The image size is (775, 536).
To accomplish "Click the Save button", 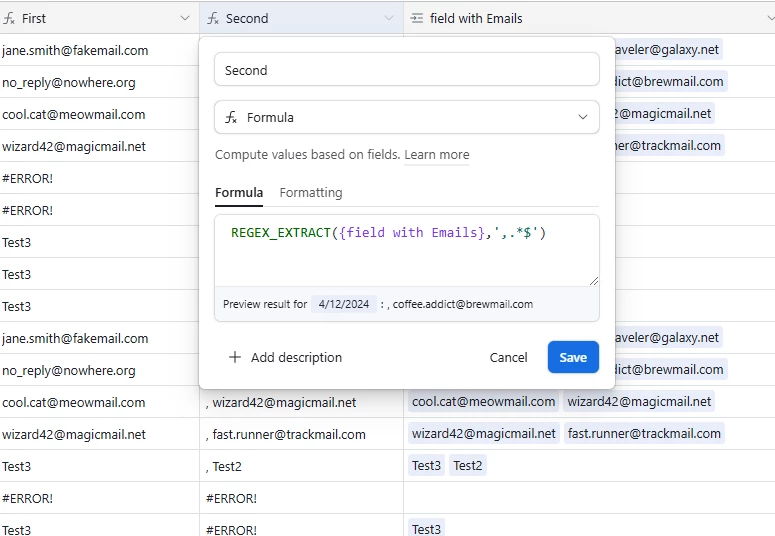I will (x=573, y=357).
